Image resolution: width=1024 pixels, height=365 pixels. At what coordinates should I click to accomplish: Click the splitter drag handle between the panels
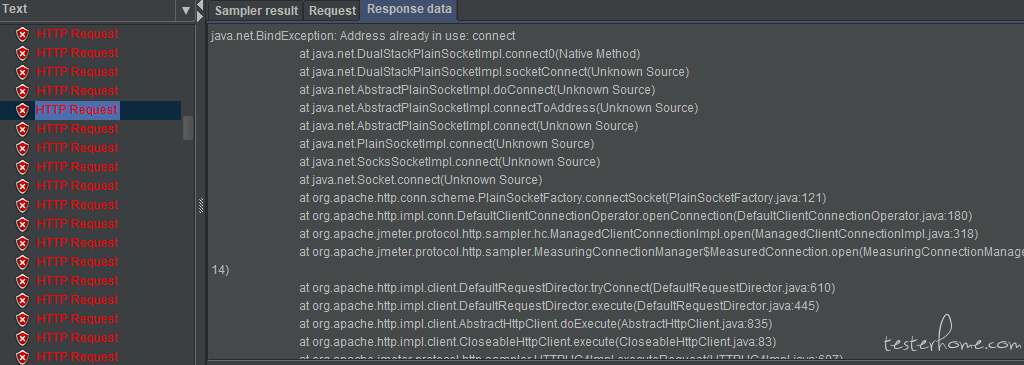(x=201, y=205)
